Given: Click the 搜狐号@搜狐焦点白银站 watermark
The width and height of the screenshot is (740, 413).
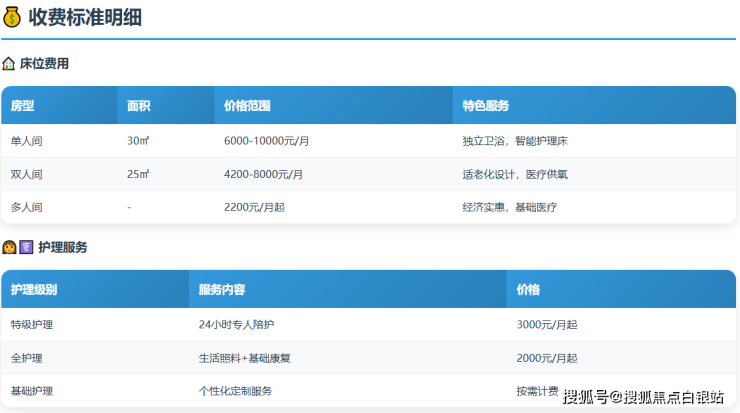Looking at the screenshot, I should [643, 397].
